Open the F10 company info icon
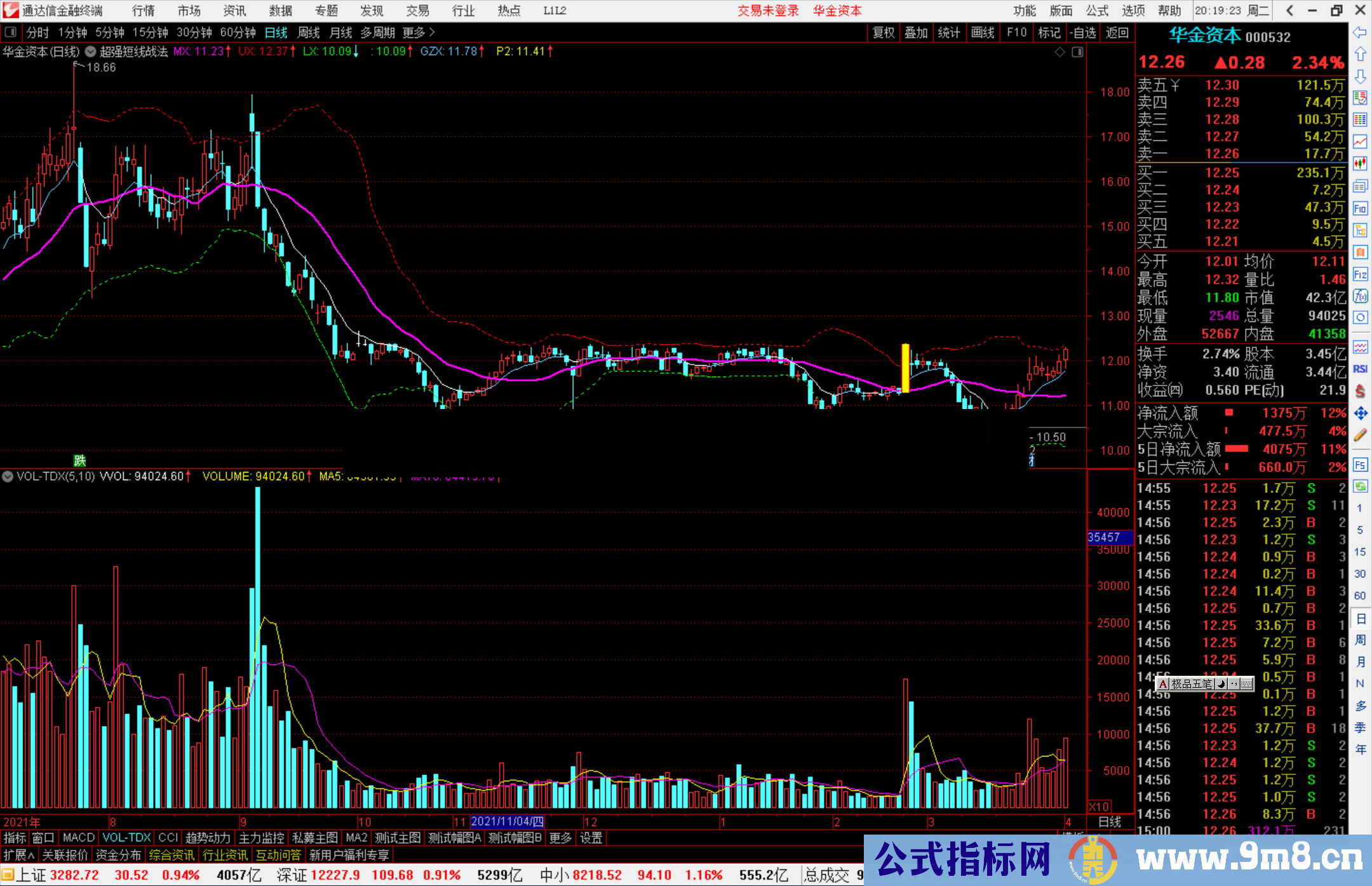The image size is (1372, 886). 1360,208
